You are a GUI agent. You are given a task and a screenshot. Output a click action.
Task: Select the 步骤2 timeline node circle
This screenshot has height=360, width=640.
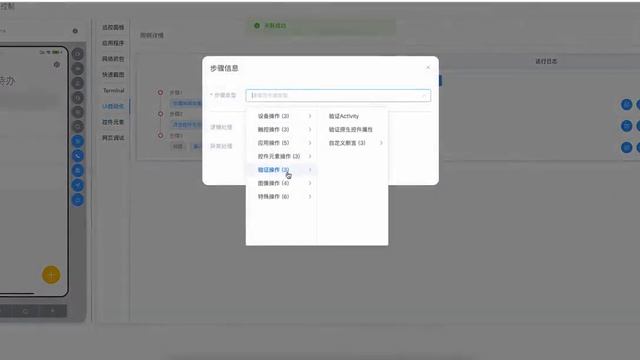pyautogui.click(x=160, y=114)
